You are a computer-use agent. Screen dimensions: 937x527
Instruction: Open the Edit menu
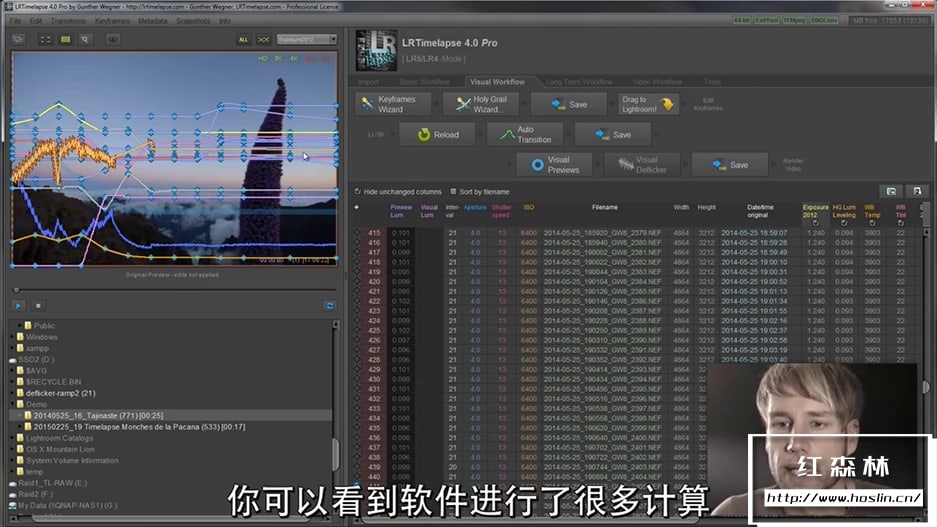click(x=36, y=20)
